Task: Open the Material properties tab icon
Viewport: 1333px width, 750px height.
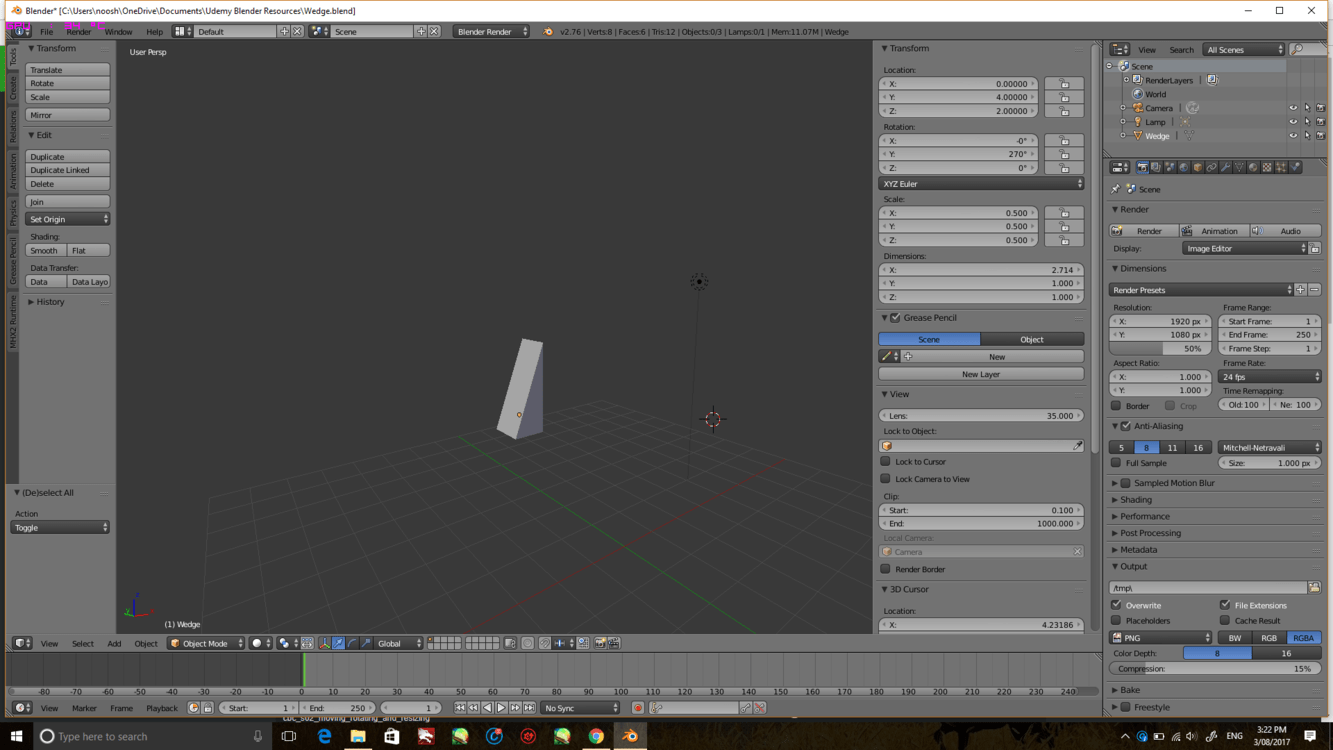Action: click(1253, 168)
